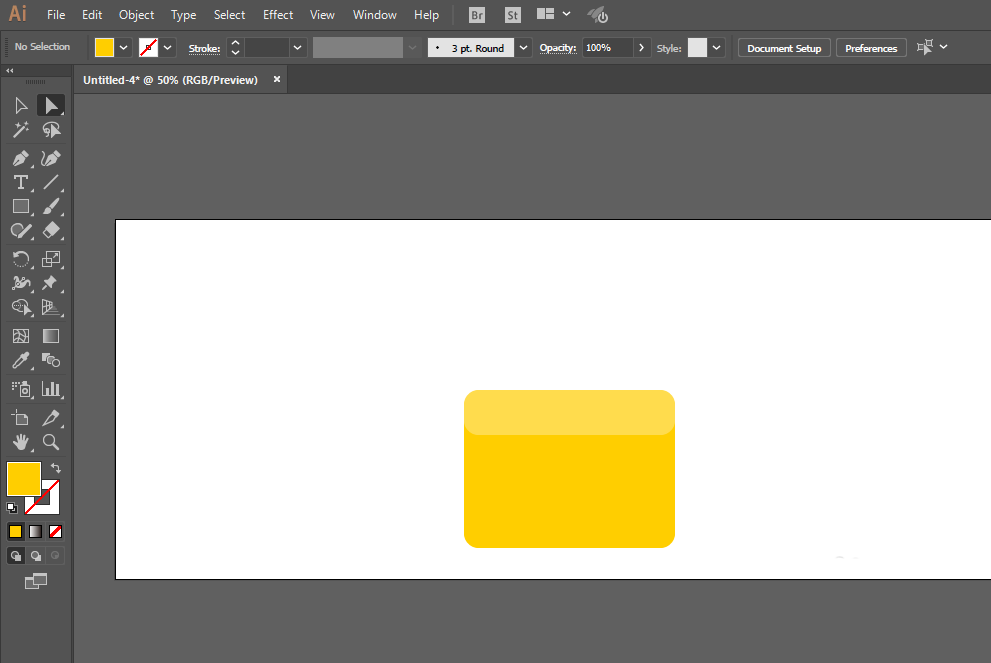Viewport: 991px width, 663px height.
Task: Select the Zoom tool
Action: click(51, 442)
